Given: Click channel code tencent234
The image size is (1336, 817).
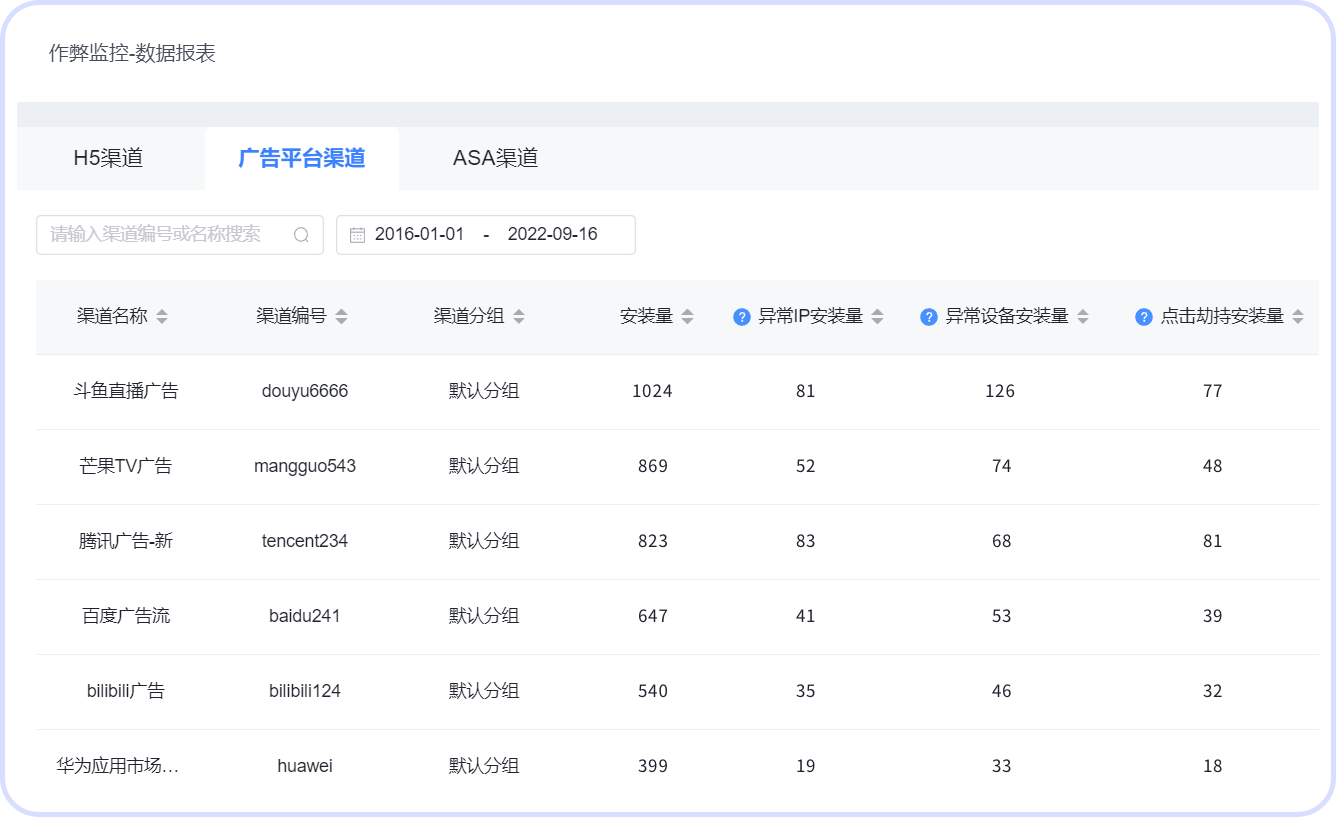Looking at the screenshot, I should [x=305, y=542].
